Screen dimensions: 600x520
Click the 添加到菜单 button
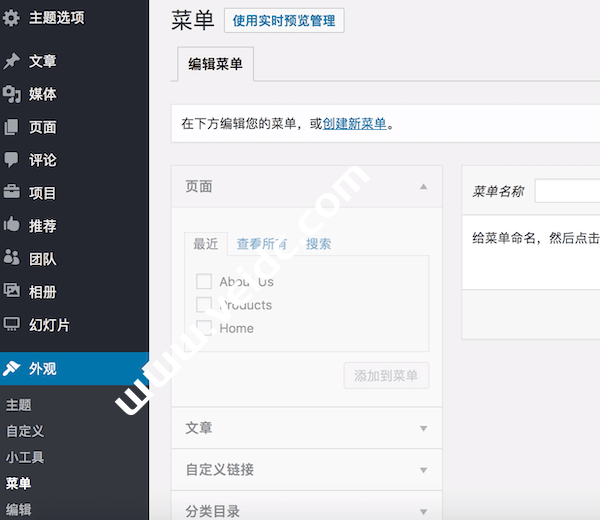(x=386, y=376)
